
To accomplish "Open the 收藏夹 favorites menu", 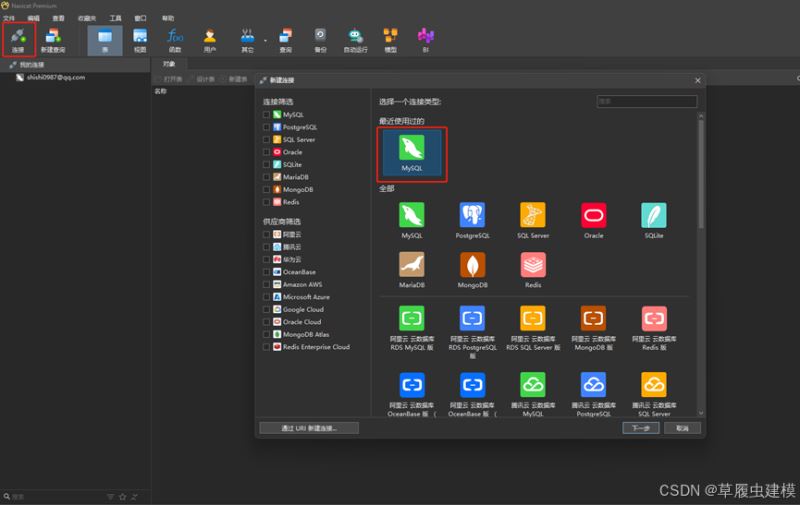I will coord(87,18).
